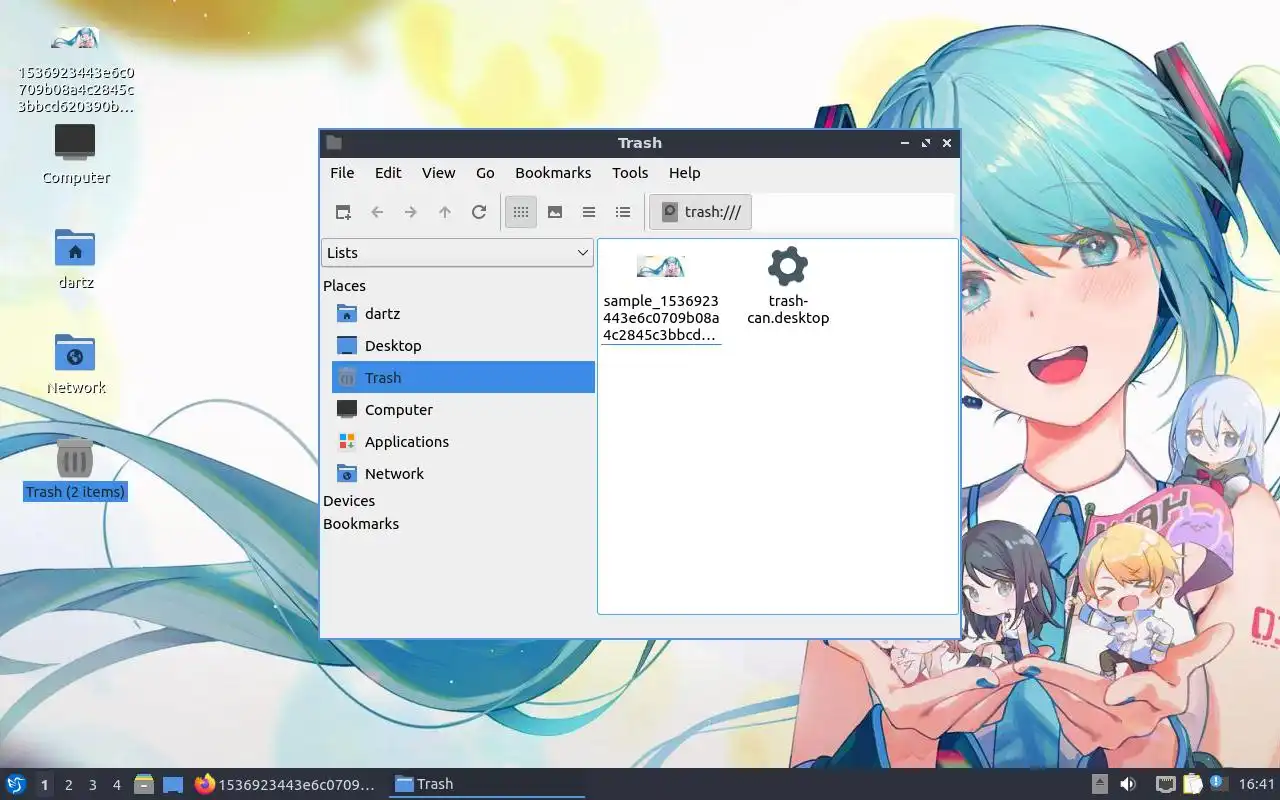Select dartz home in Places
Screen dimensions: 1280x800
(x=463, y=314)
